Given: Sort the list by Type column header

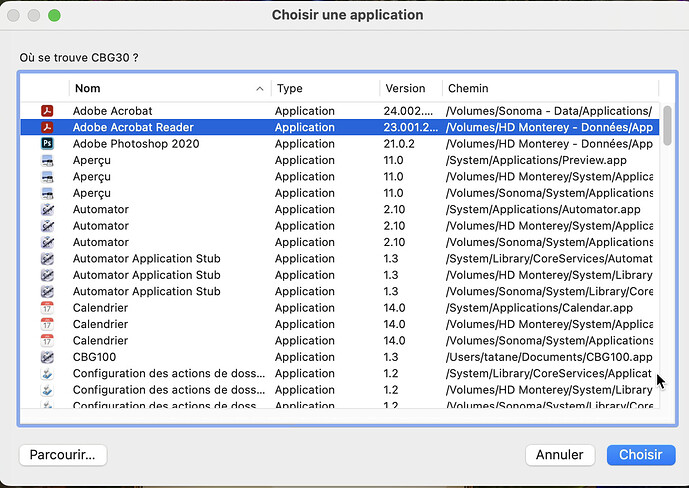Looking at the screenshot, I should click(326, 88).
